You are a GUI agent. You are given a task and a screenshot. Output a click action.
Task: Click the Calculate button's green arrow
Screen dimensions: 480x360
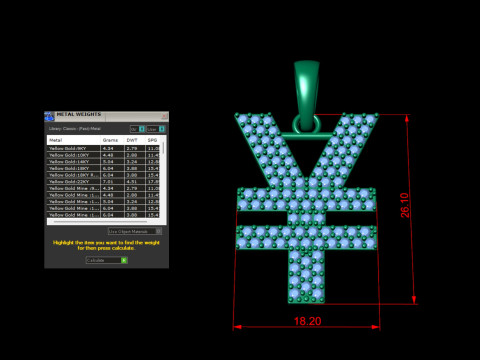tap(124, 260)
